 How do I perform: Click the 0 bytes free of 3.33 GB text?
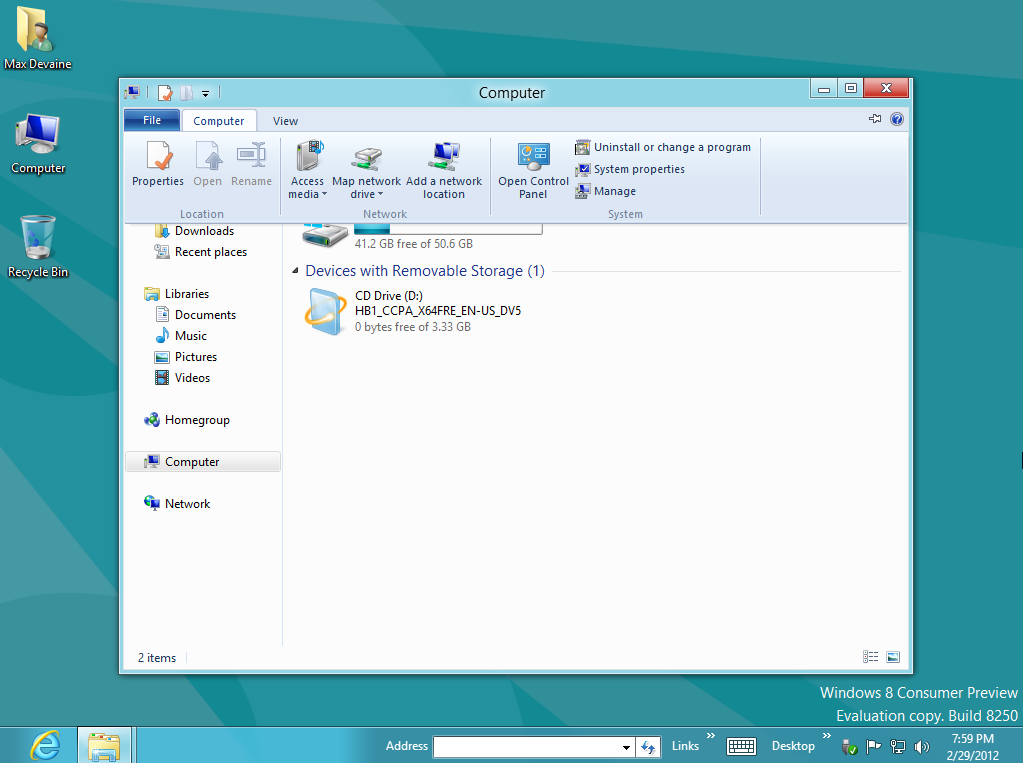tap(412, 327)
